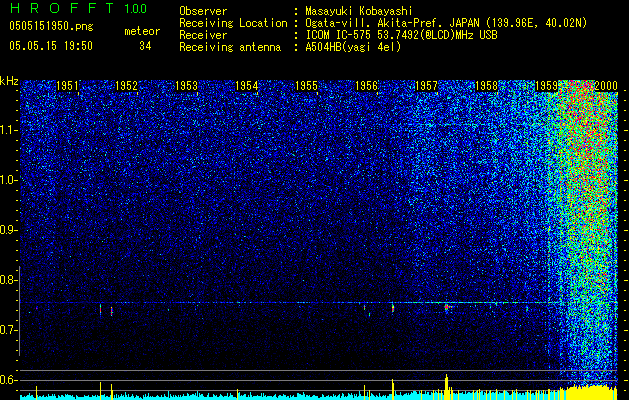Click the 1951 time axis label
The image size is (629, 400).
tap(67, 86)
